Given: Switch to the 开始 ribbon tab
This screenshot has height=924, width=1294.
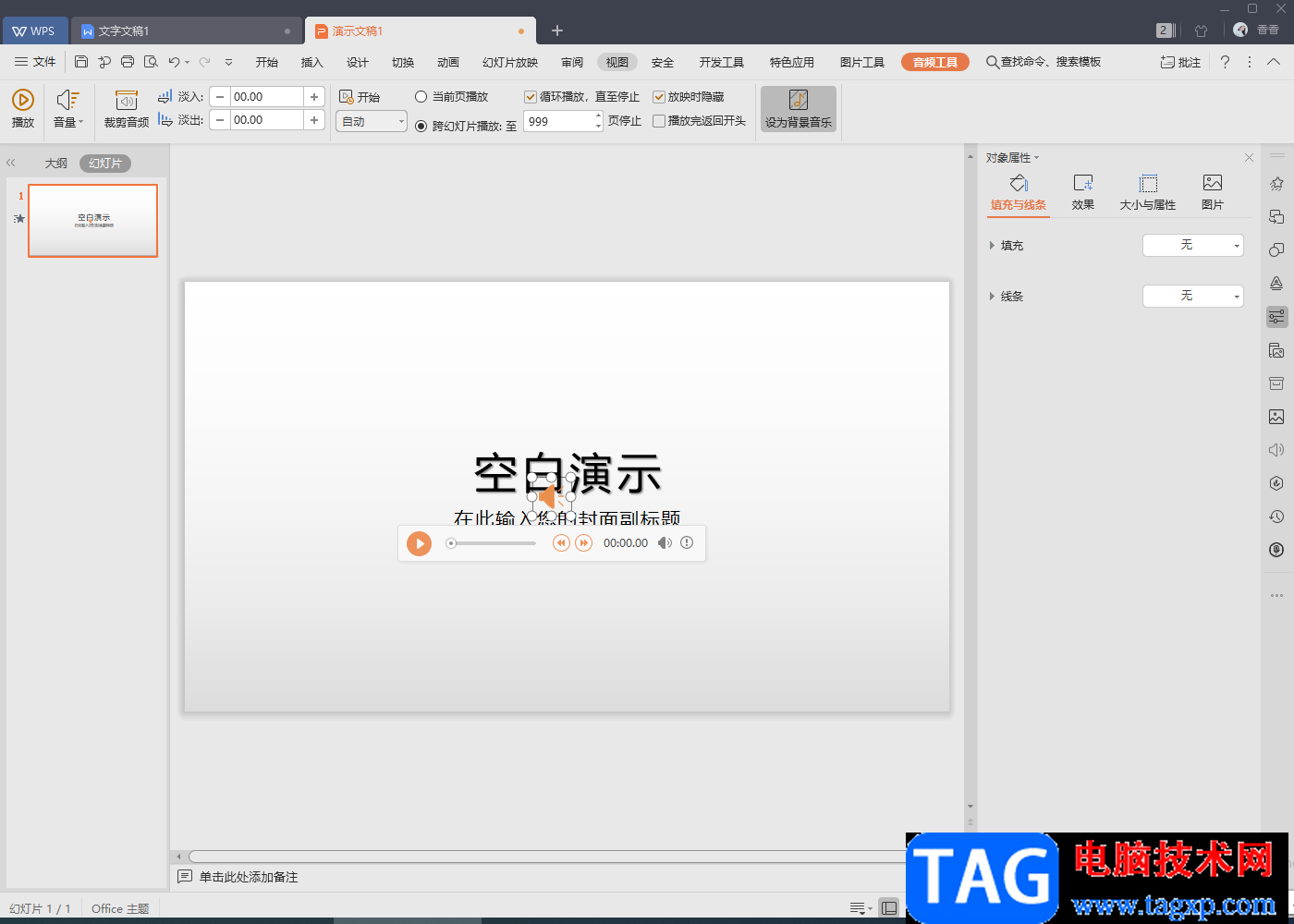Looking at the screenshot, I should [267, 62].
